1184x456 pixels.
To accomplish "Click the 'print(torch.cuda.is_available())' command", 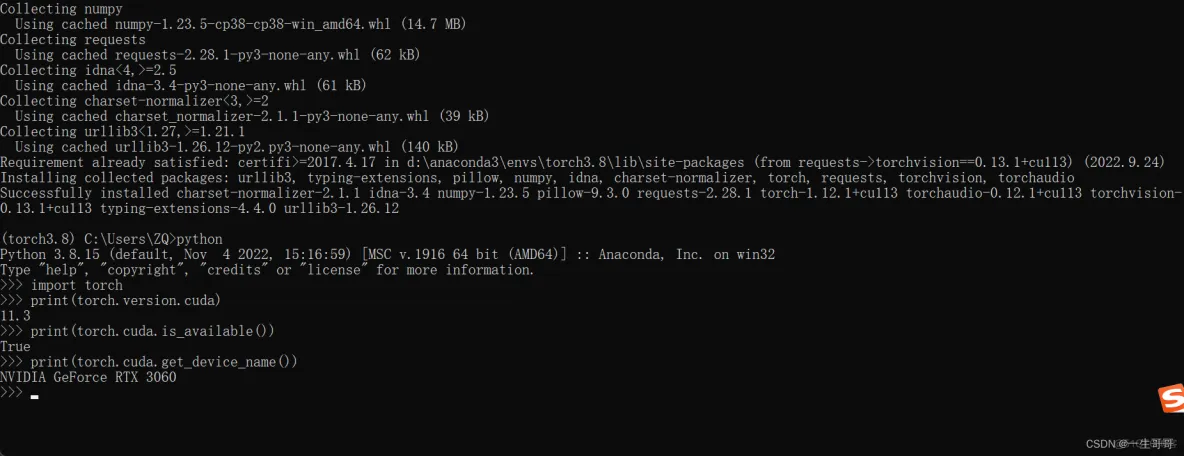I will click(x=137, y=331).
